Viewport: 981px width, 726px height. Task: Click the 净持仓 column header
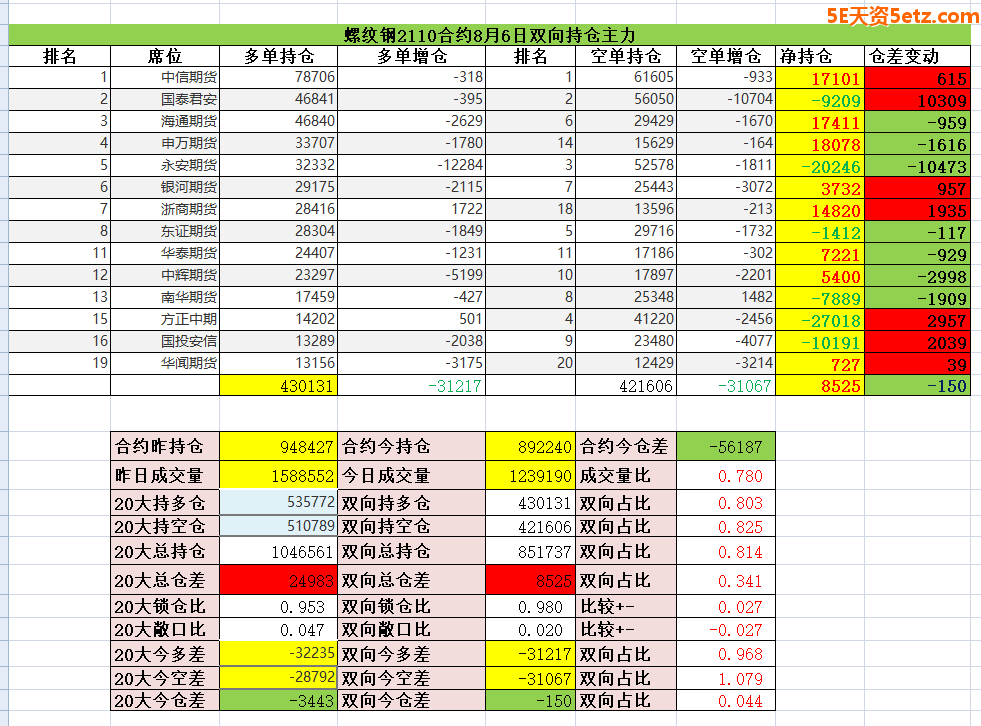coord(820,56)
